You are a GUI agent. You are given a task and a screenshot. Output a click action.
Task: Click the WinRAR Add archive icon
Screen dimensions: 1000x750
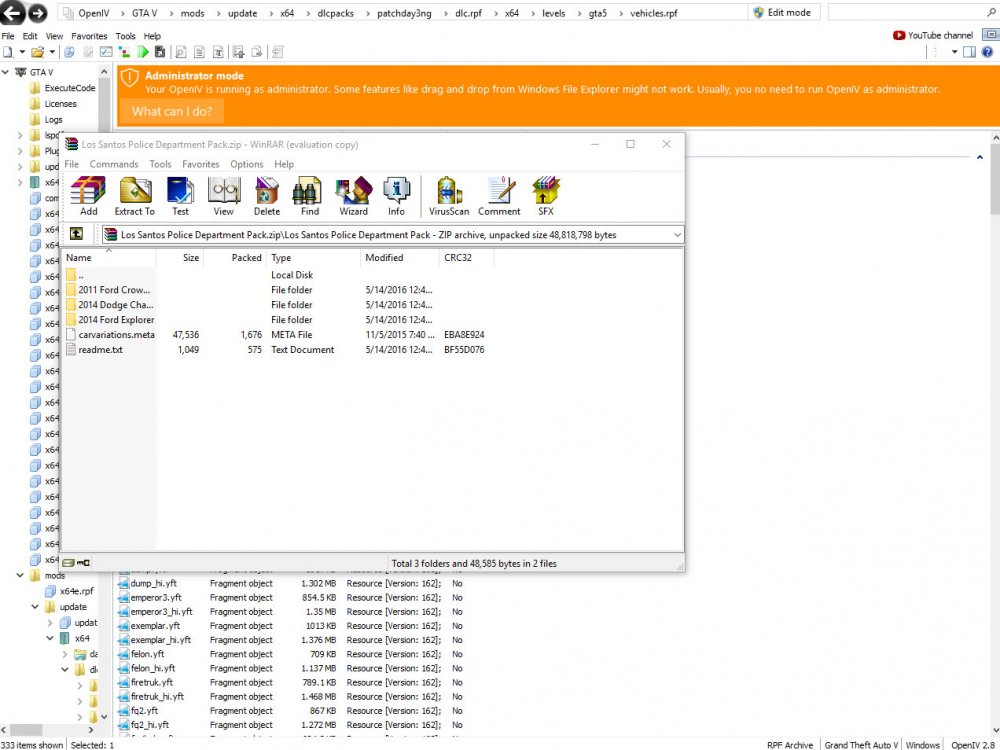(88, 195)
